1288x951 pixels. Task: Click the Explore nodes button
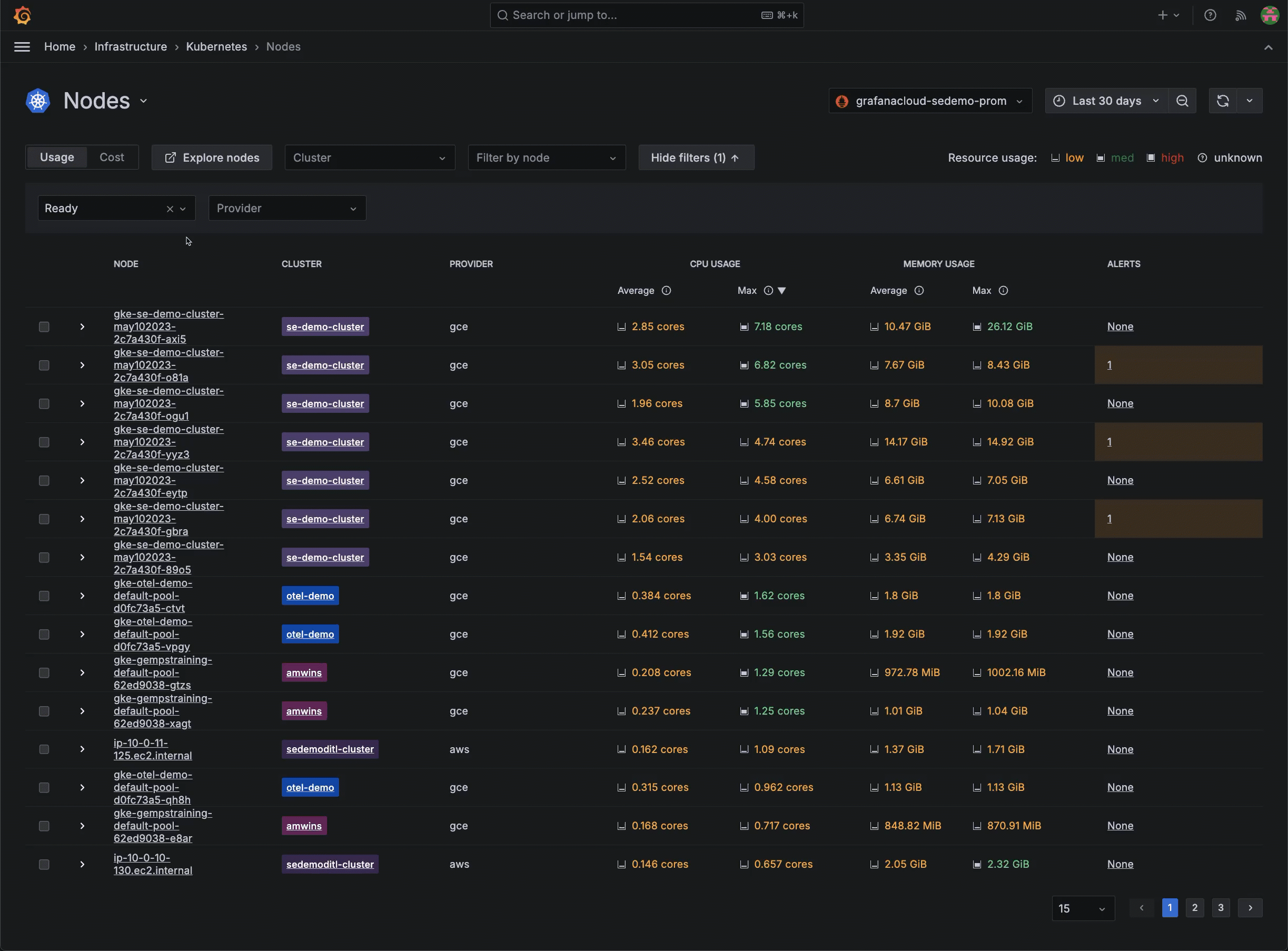(x=211, y=157)
